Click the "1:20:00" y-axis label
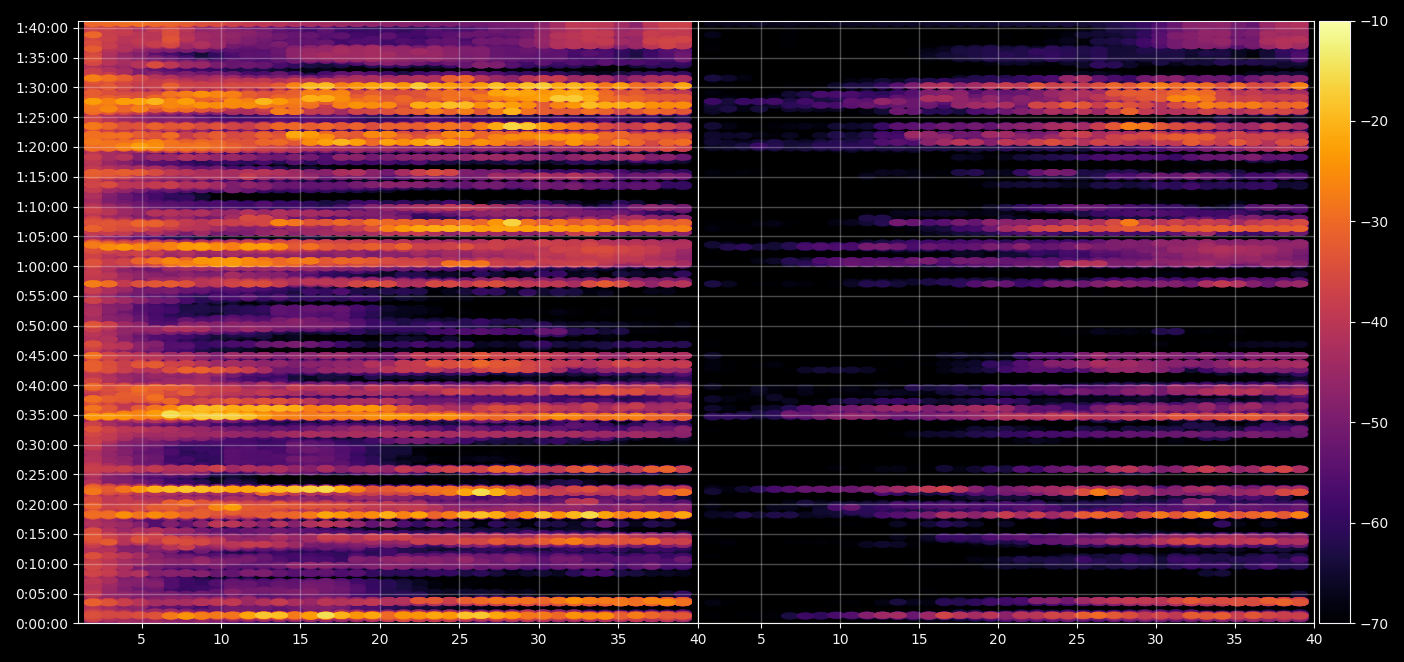This screenshot has width=1404, height=662. point(42,147)
